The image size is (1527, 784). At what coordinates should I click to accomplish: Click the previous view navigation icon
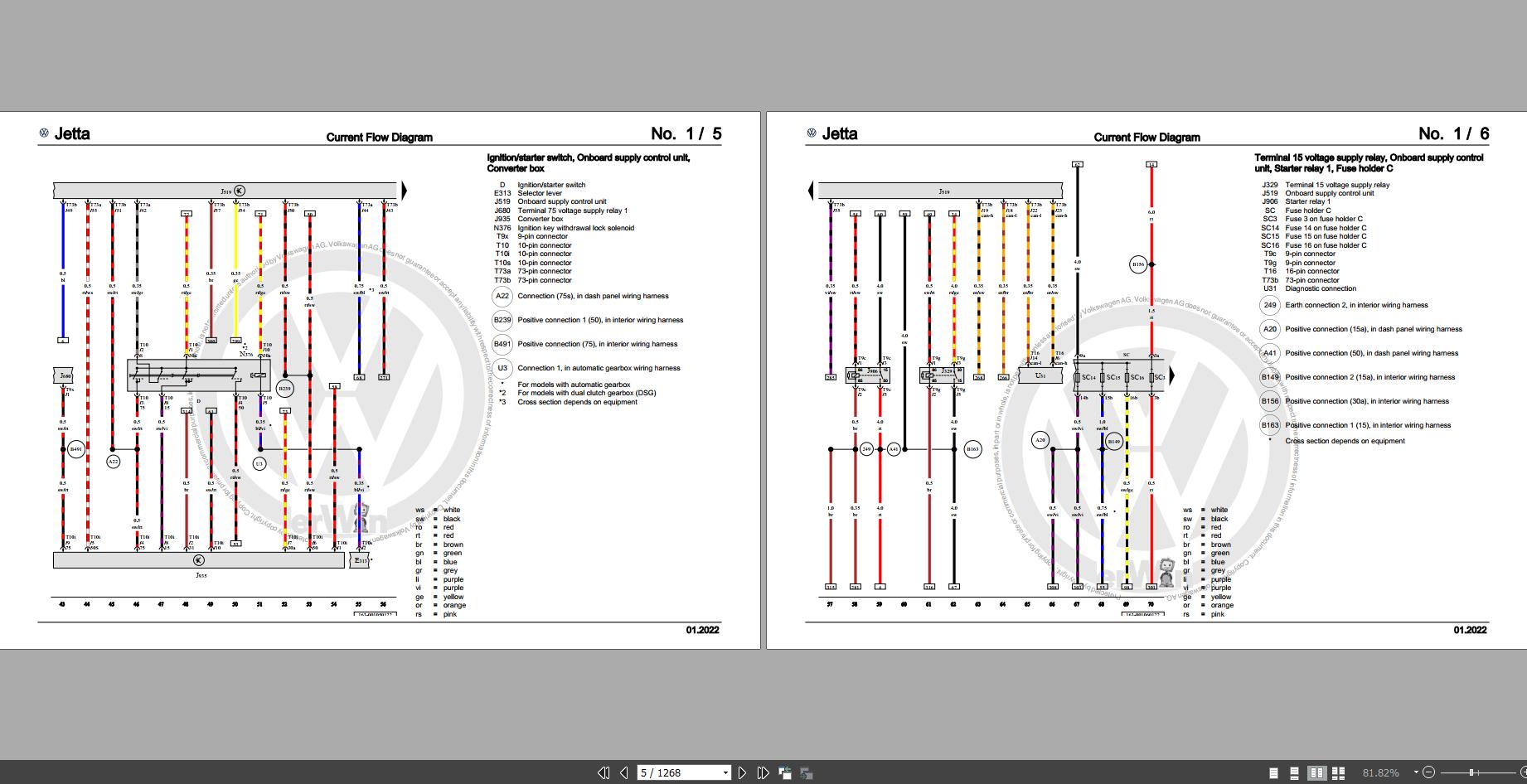tap(784, 772)
